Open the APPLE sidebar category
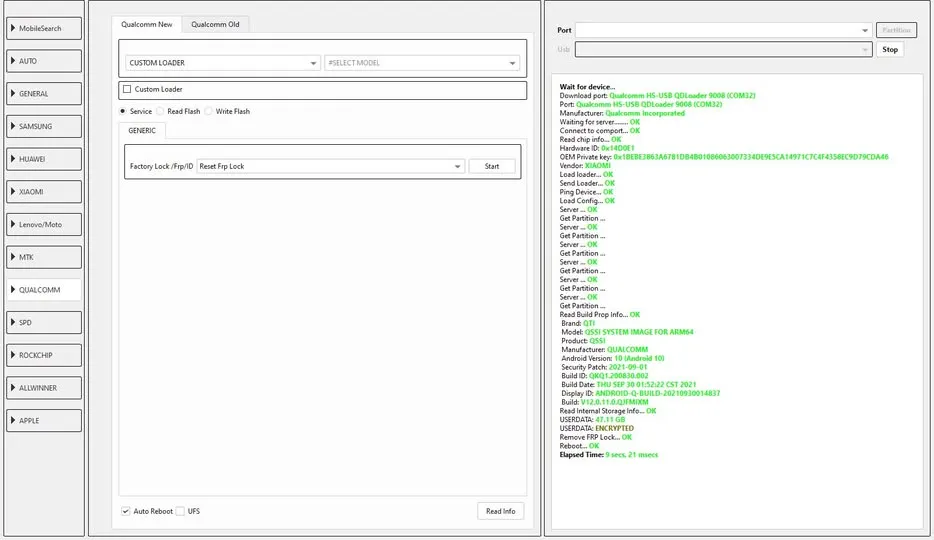The image size is (934, 540). [44, 421]
